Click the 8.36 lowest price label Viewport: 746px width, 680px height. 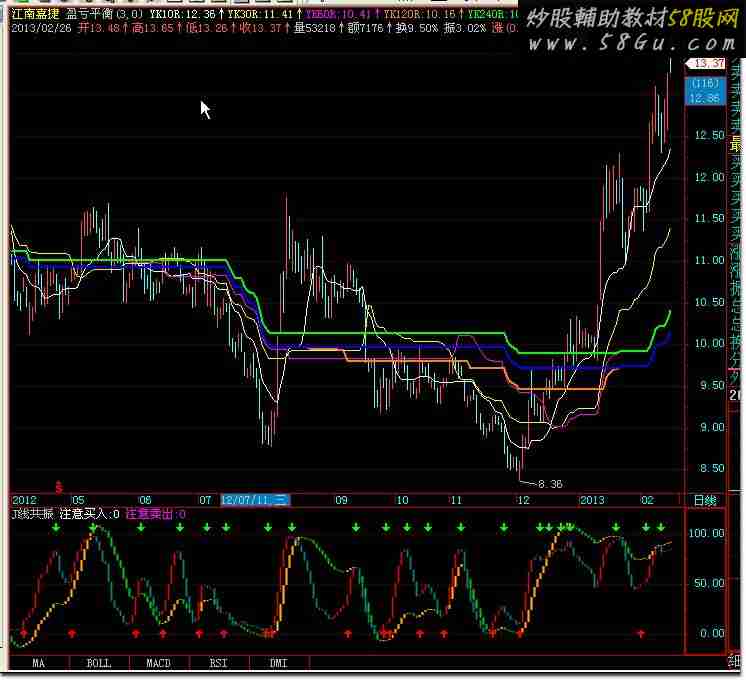(550, 484)
